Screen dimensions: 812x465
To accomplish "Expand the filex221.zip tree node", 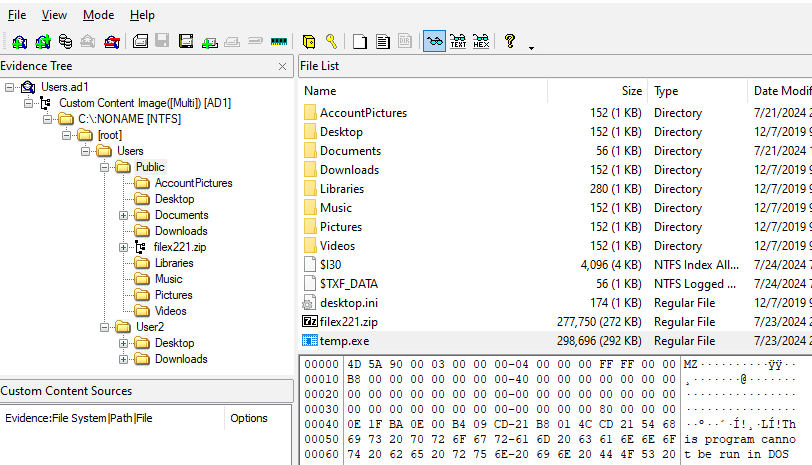I will pos(124,247).
